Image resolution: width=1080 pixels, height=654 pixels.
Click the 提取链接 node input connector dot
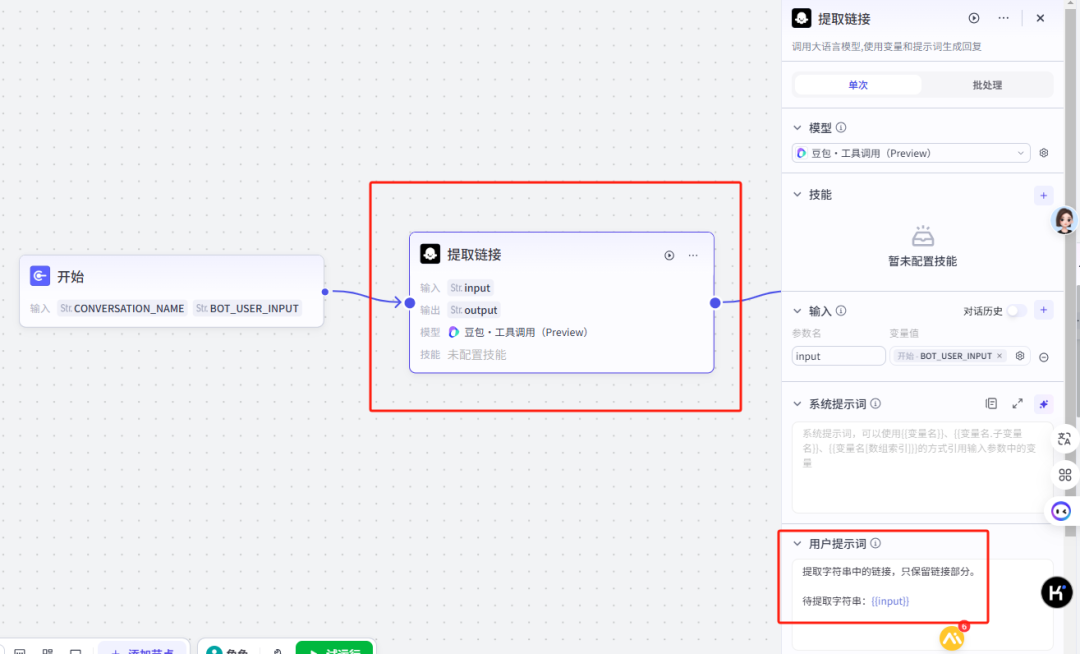click(410, 303)
